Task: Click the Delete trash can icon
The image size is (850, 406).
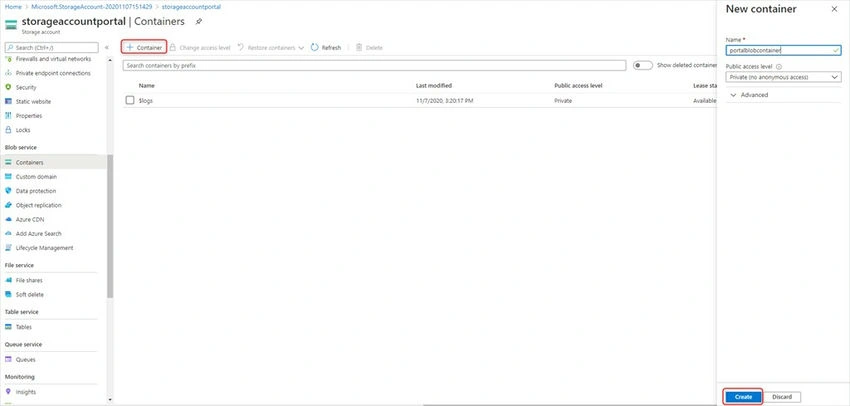Action: click(x=359, y=48)
